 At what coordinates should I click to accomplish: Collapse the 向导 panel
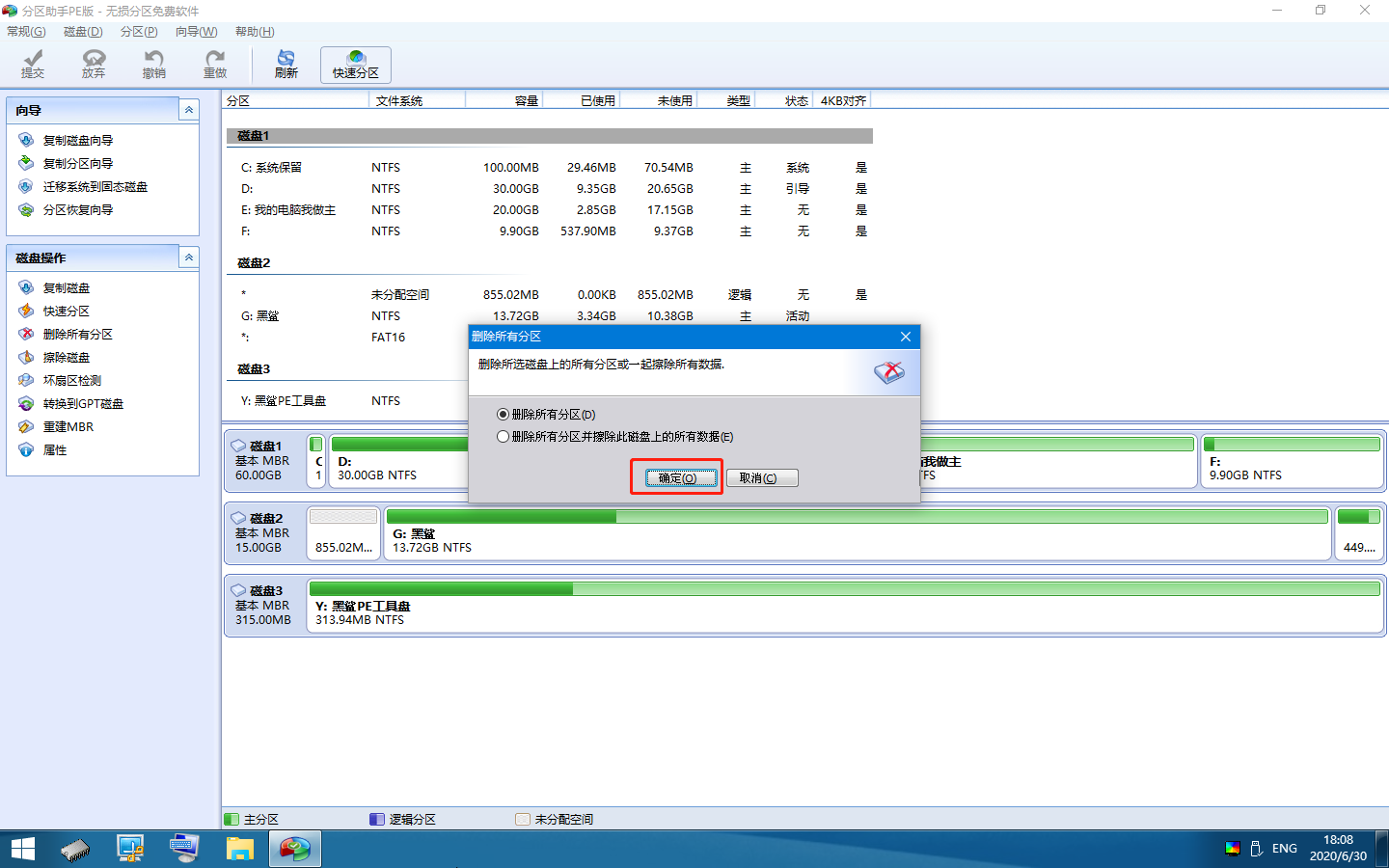(189, 110)
